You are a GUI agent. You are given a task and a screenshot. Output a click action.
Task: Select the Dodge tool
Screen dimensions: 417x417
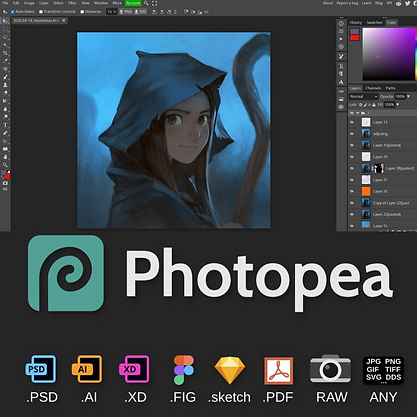point(5,117)
